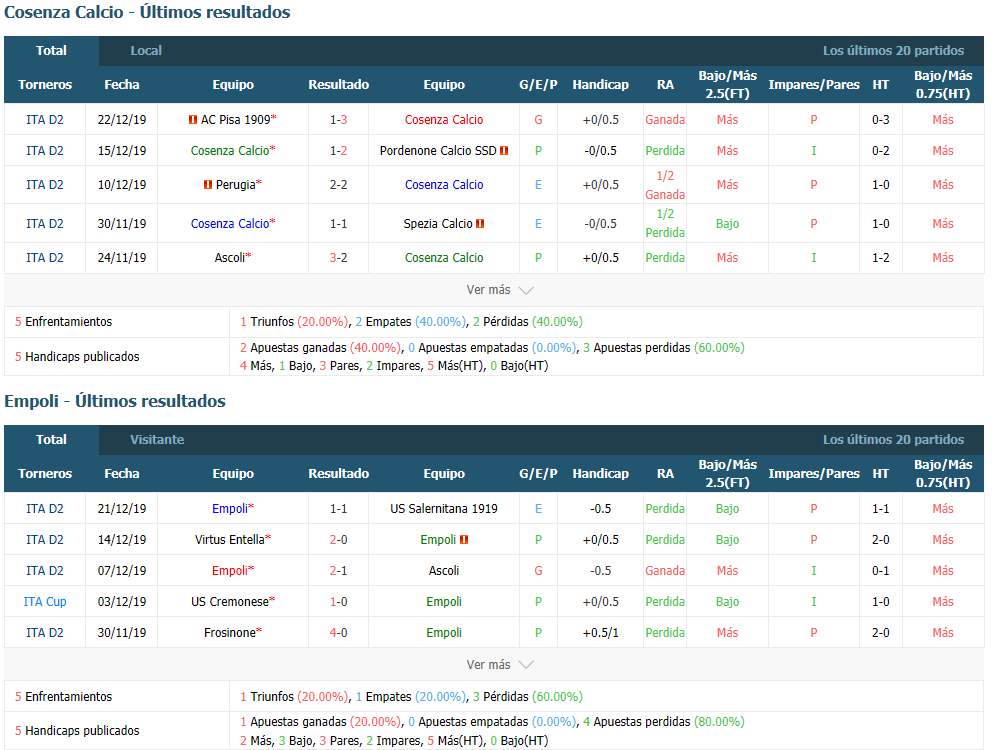Open Pordenone Calcio SSD team link

pyautogui.click(x=438, y=151)
